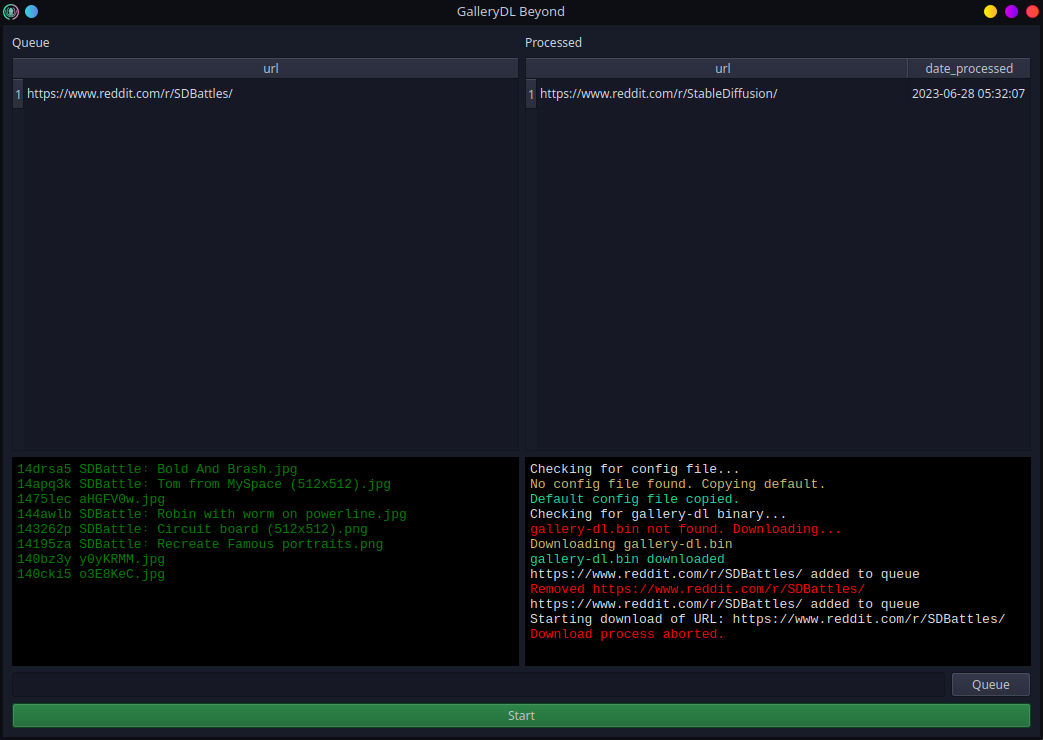Click the blue circle pin button in title bar
The width and height of the screenshot is (1043, 740).
[x=31, y=11]
